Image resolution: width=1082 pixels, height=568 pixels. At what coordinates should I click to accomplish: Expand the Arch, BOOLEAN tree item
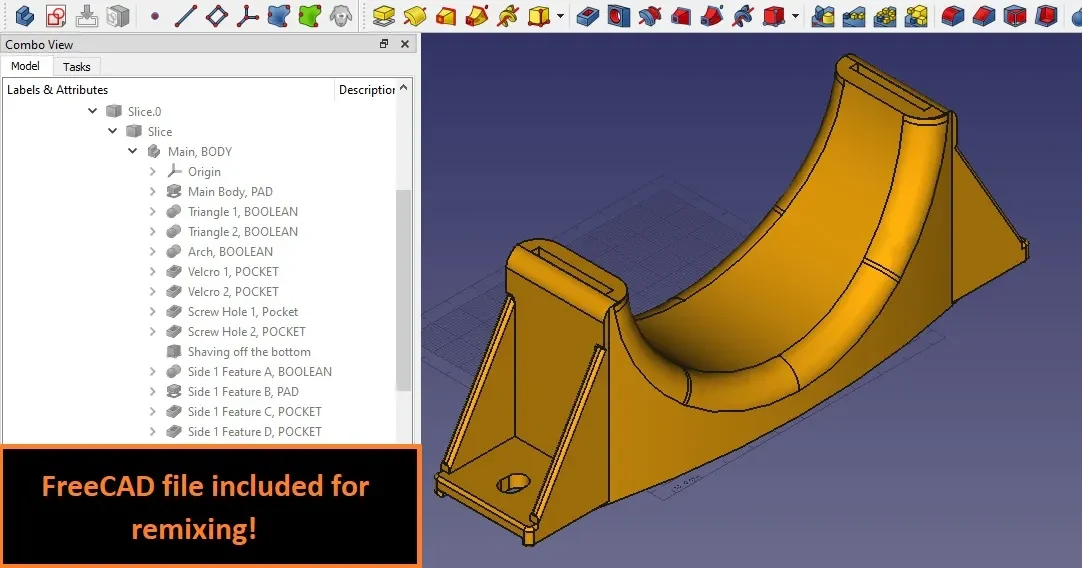pos(153,251)
